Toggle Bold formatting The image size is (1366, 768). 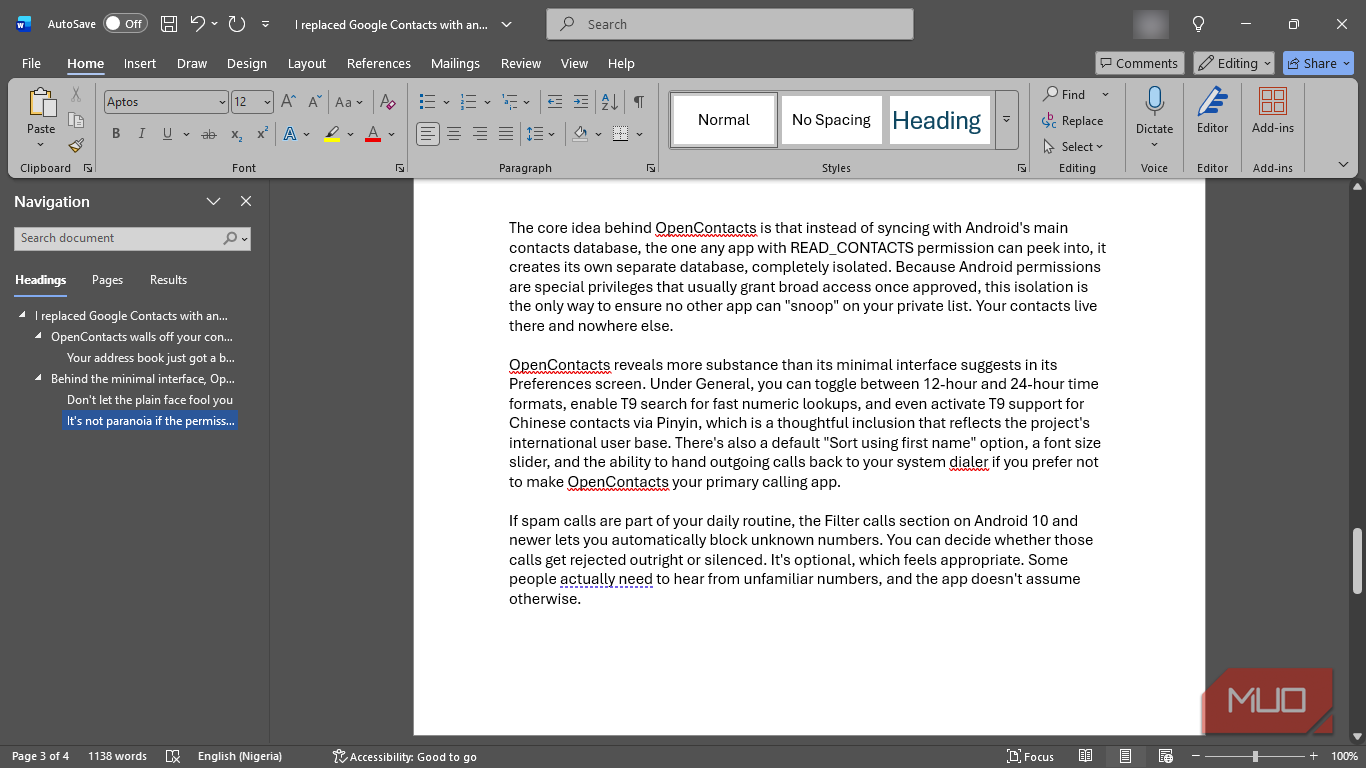116,134
